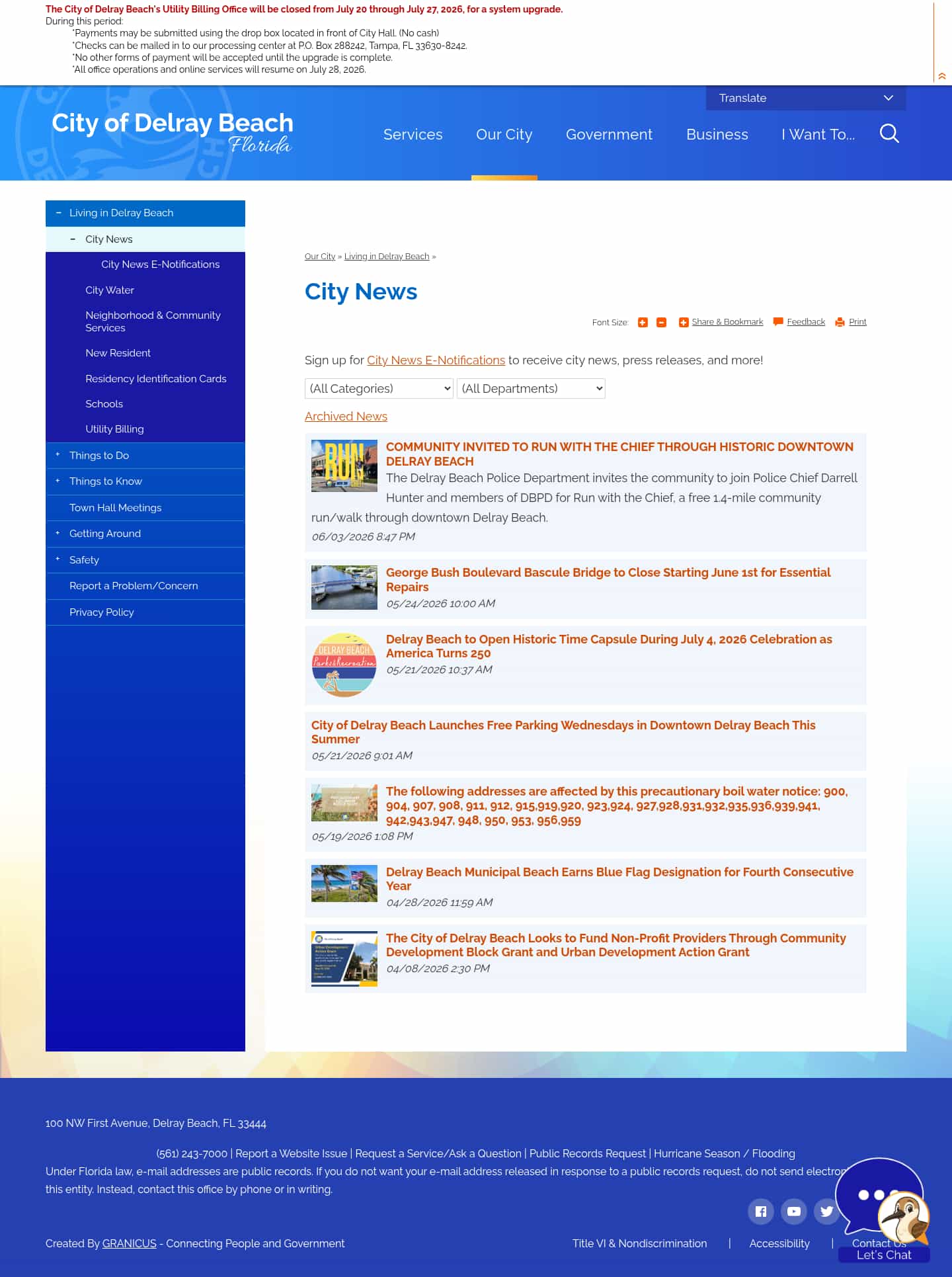Open the Services menu
Image resolution: width=952 pixels, height=1277 pixels.
point(413,134)
